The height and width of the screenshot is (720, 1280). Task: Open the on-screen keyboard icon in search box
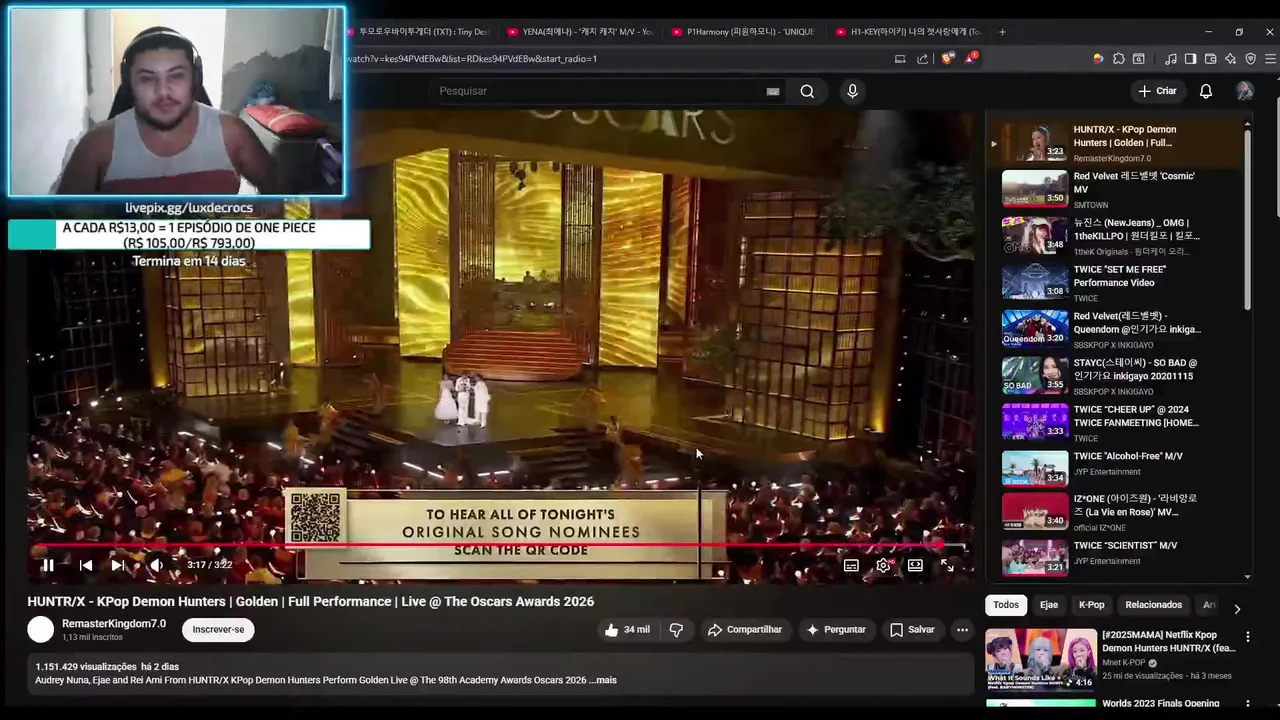773,91
